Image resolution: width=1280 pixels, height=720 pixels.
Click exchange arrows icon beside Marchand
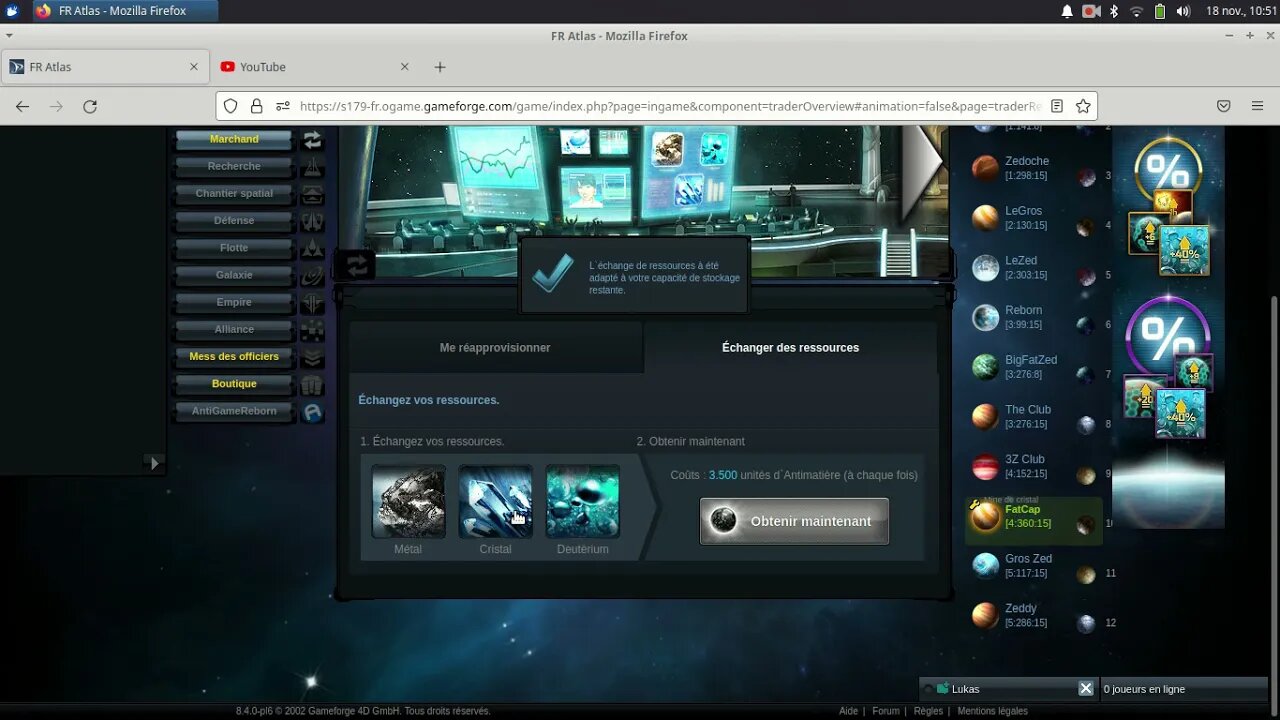coord(313,139)
